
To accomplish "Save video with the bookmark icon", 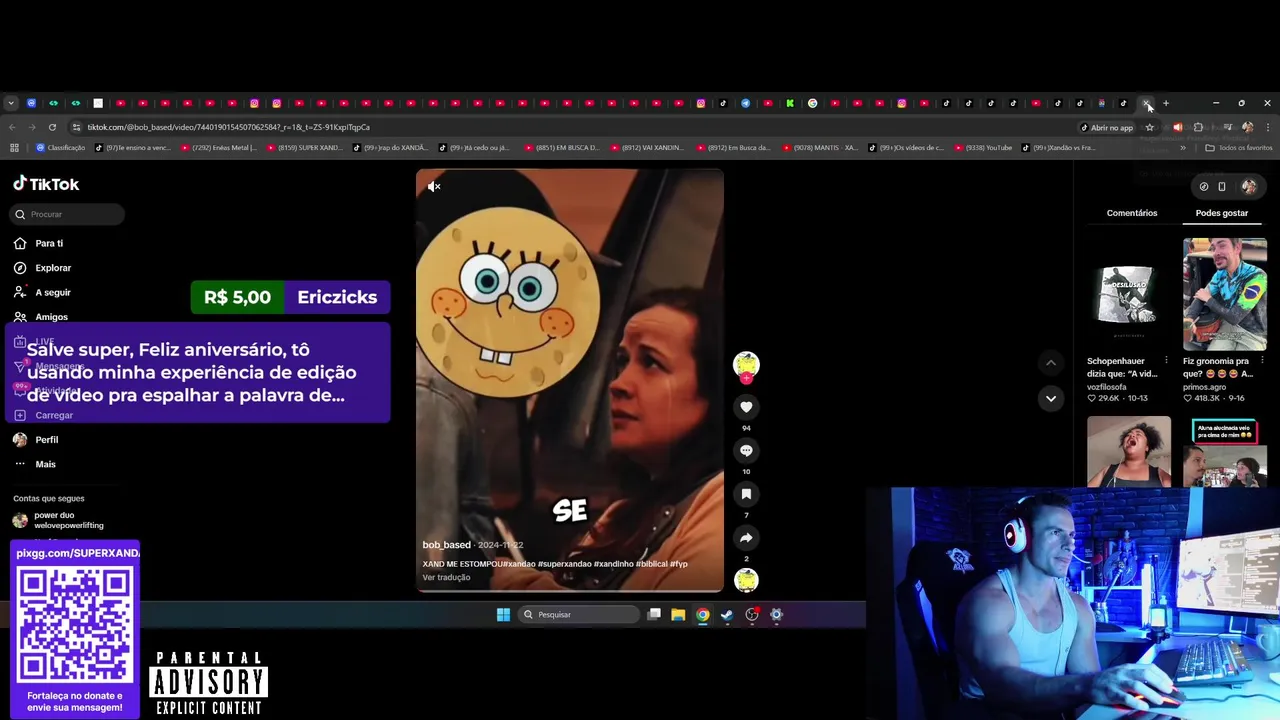I will (746, 494).
